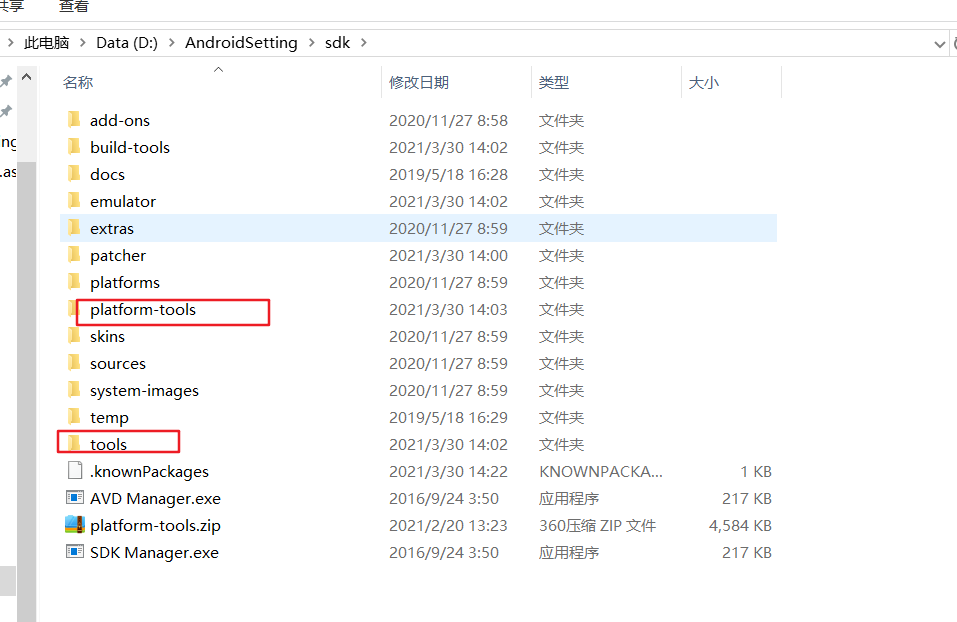Image resolution: width=957 pixels, height=622 pixels.
Task: Open the system-images folder
Action: point(143,390)
